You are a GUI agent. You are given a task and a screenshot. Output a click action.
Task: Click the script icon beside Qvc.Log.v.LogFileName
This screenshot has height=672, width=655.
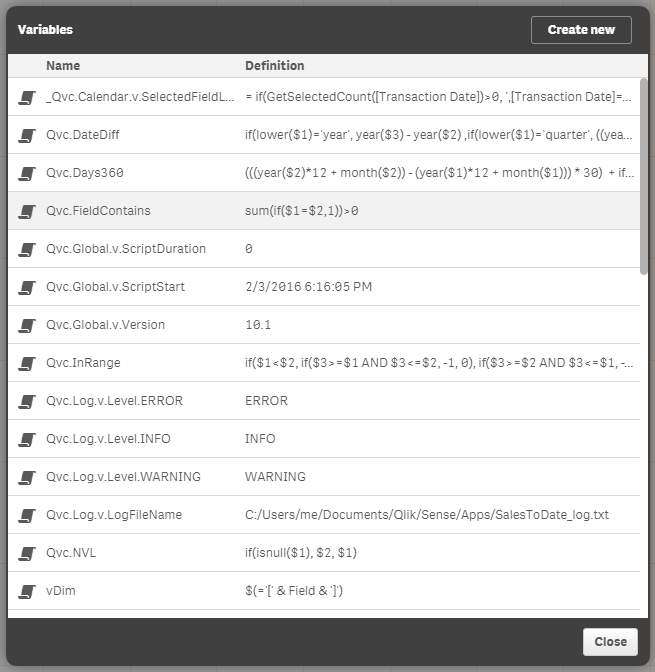[x=27, y=515]
